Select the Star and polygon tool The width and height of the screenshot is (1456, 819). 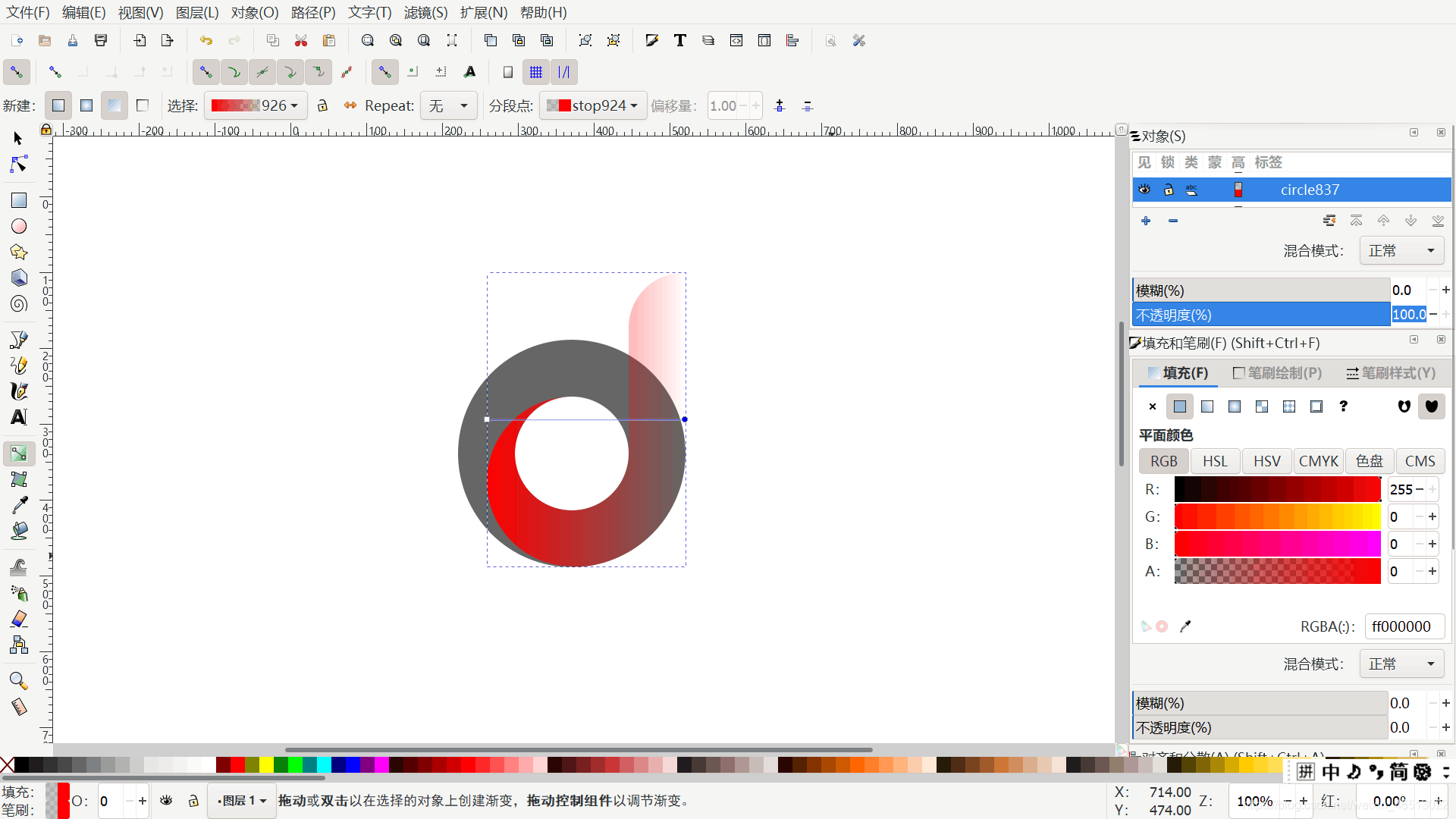pyautogui.click(x=19, y=252)
